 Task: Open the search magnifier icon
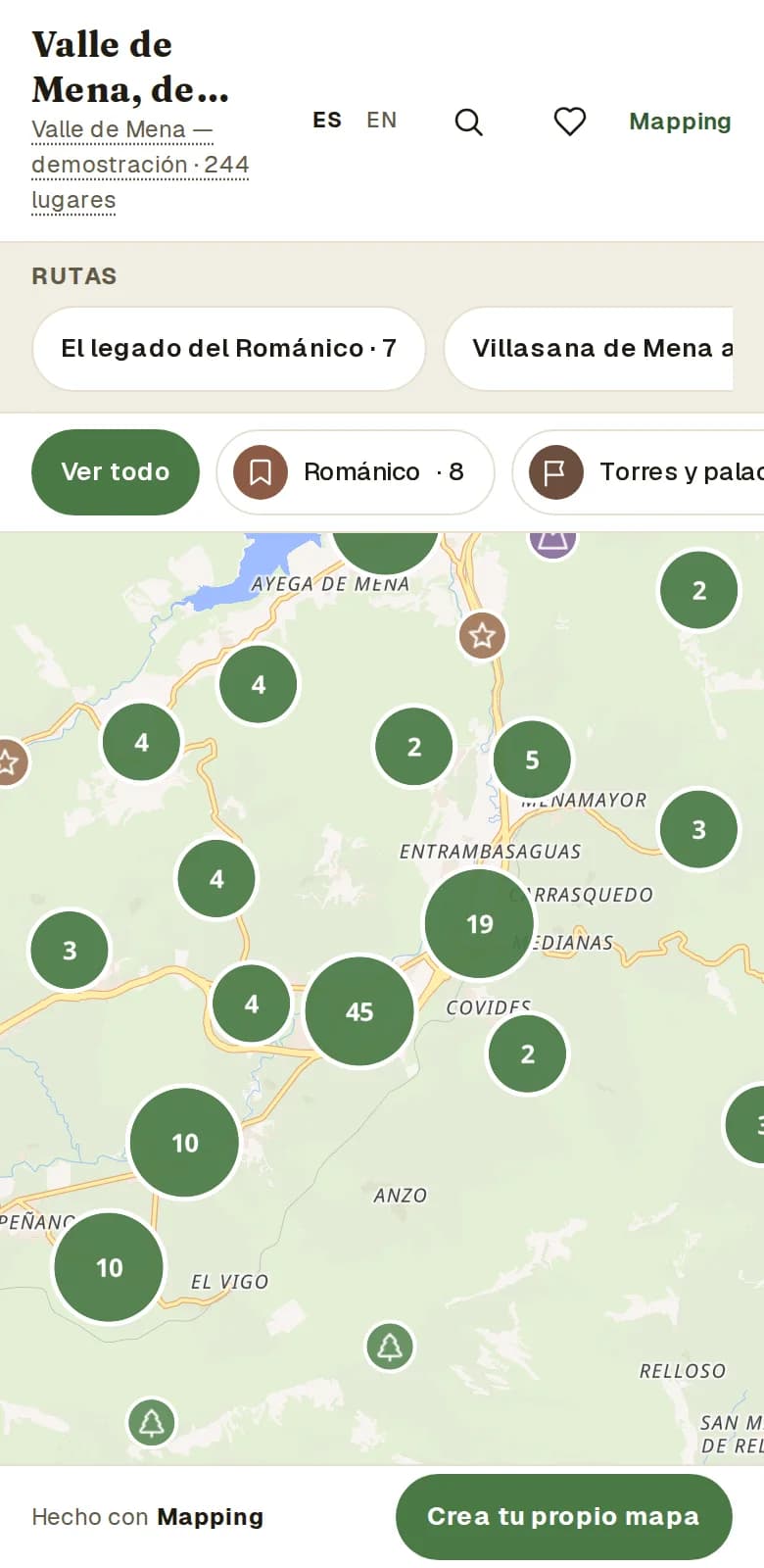469,122
